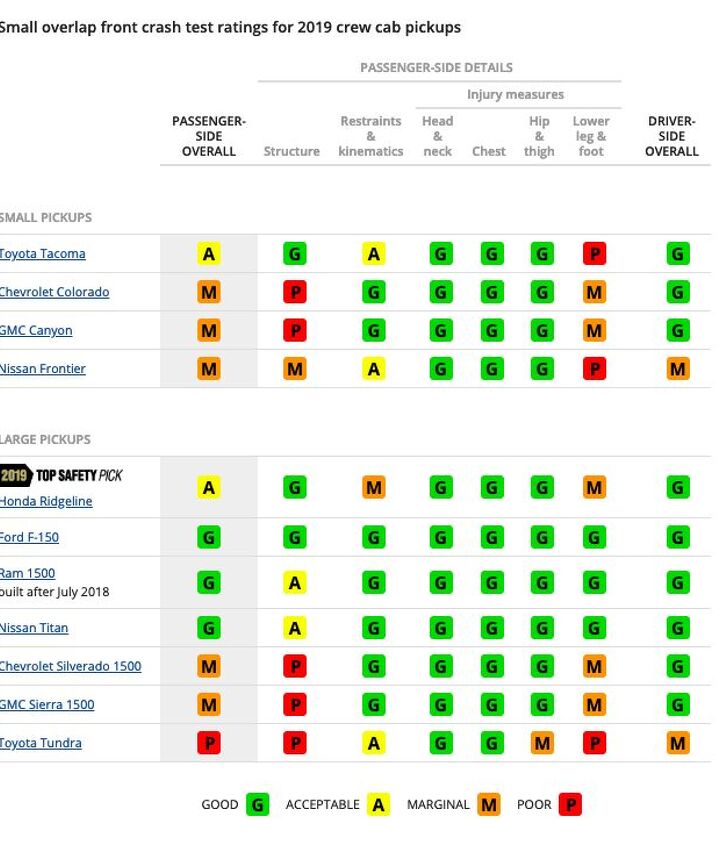The image size is (720, 845).
Task: Click the yellow ACCEPTABLE legend swatch
Action: coord(378,804)
